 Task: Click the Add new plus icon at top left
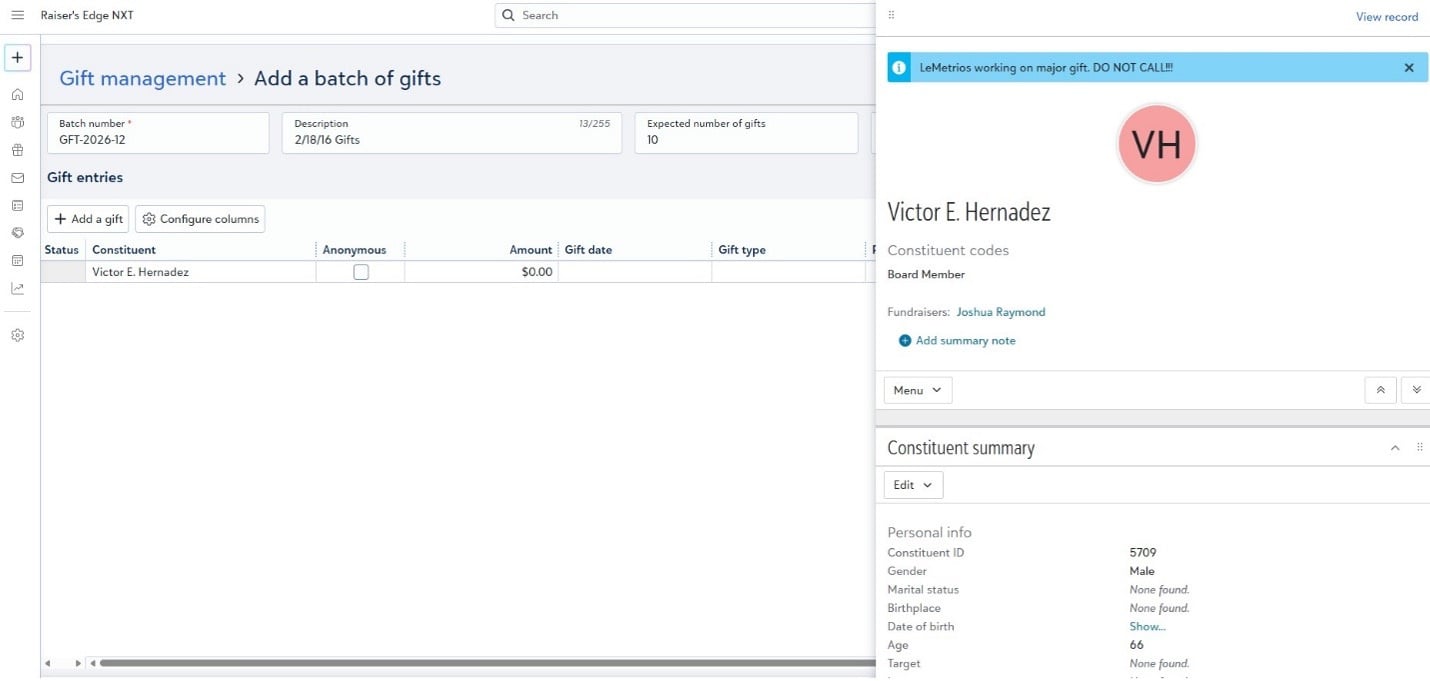point(17,57)
